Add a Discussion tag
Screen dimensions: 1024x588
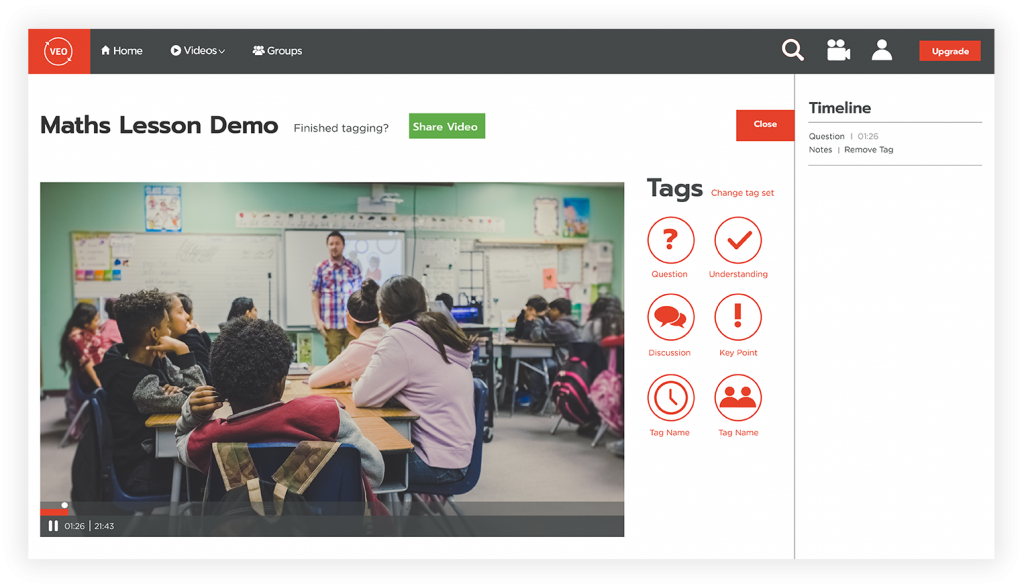(x=670, y=317)
